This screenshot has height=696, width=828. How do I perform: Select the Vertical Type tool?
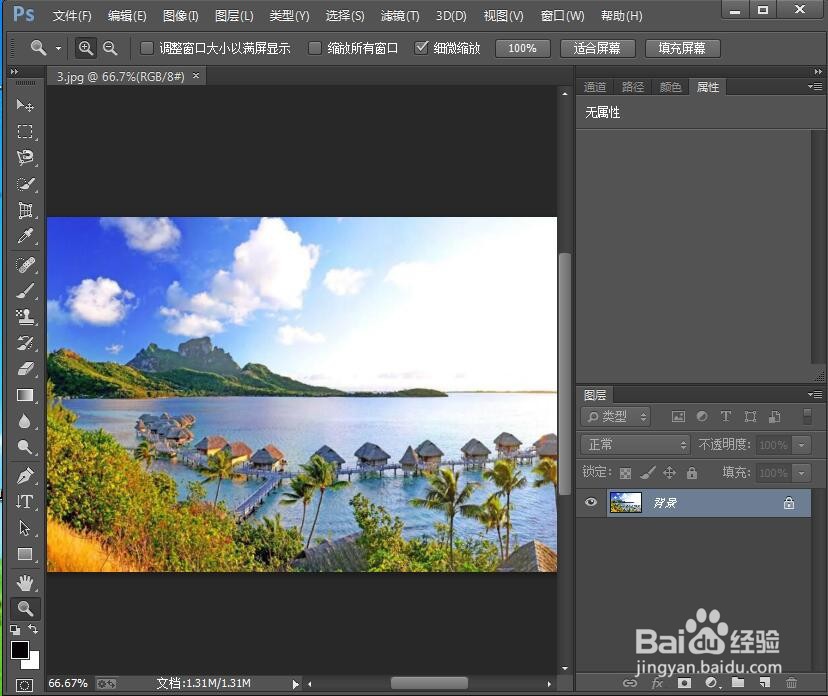click(25, 502)
